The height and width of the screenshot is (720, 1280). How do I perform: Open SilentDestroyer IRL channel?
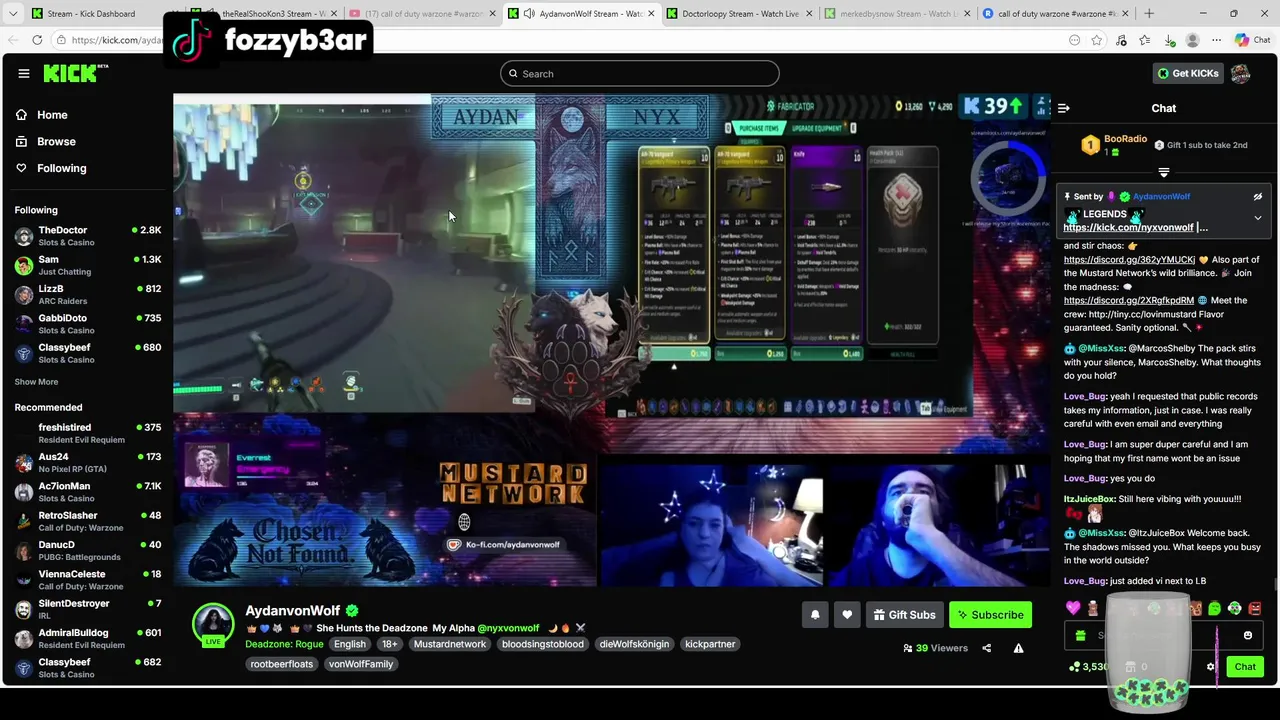pos(87,609)
